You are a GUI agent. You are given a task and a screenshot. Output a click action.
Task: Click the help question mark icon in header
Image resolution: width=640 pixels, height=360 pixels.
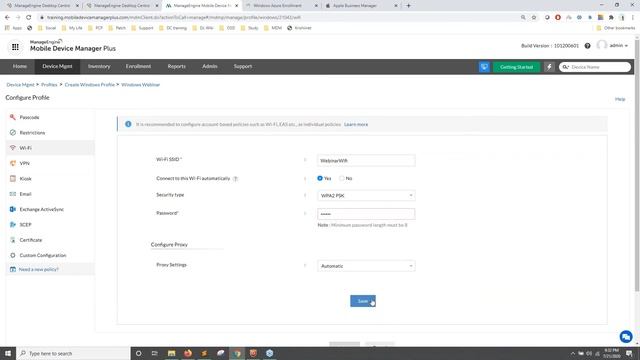[587, 46]
